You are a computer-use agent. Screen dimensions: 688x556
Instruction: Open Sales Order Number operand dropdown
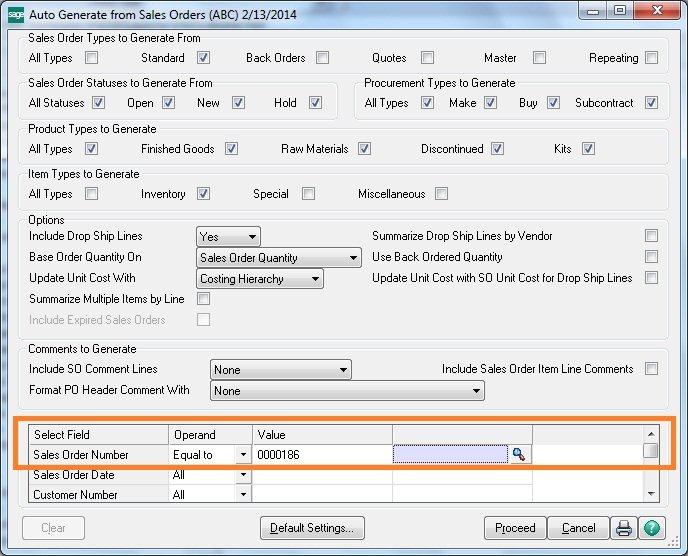click(242, 455)
